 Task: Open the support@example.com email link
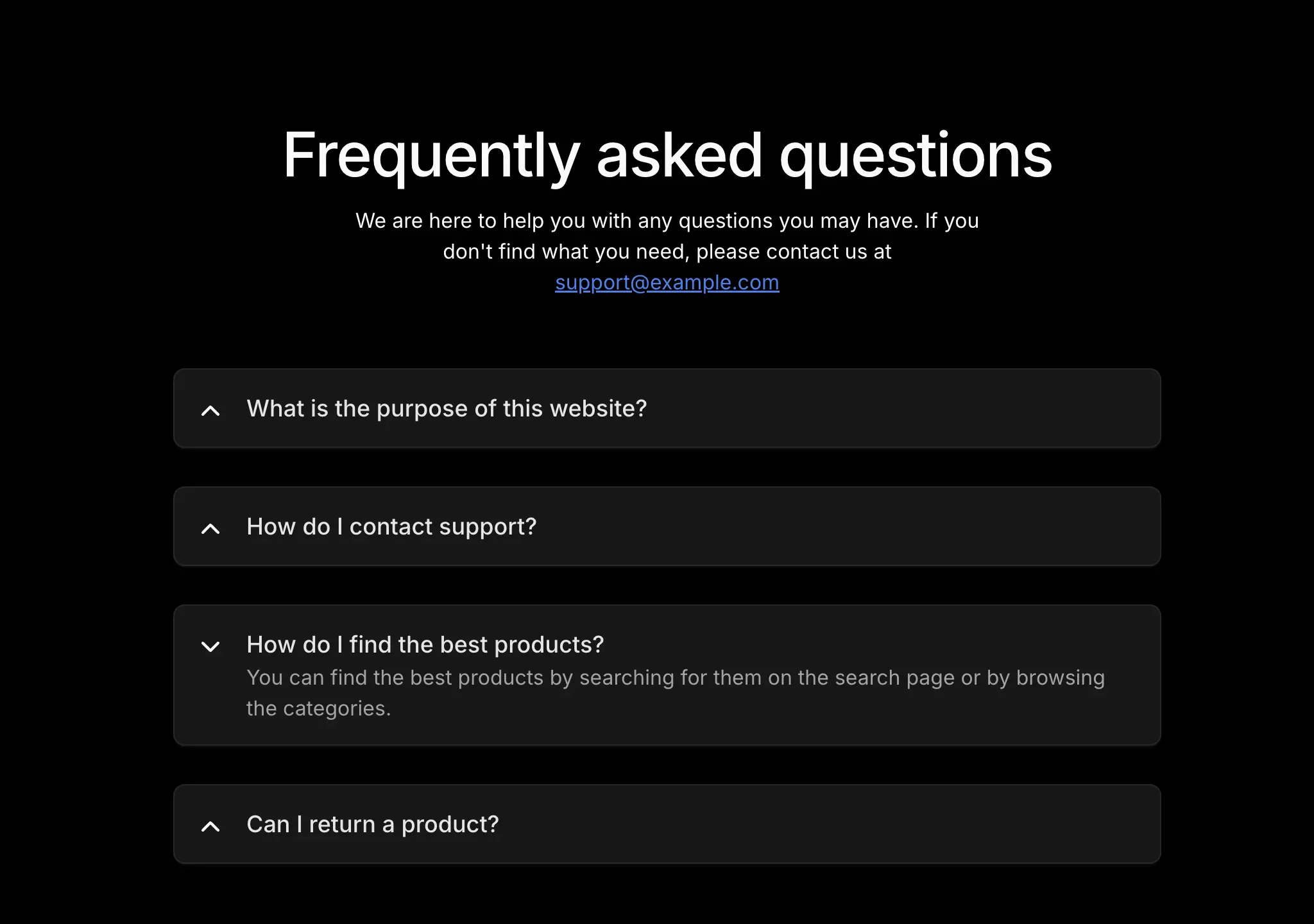tap(667, 282)
